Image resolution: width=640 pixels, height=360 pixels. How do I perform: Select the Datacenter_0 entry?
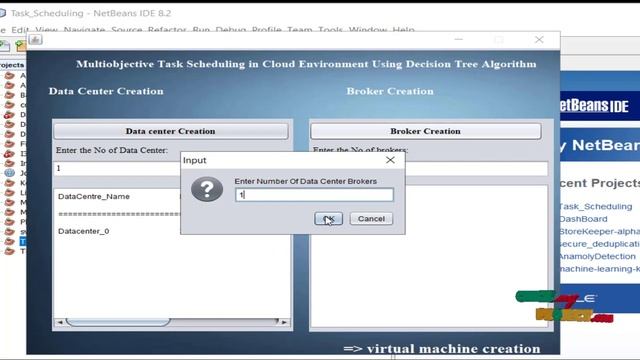[84, 231]
